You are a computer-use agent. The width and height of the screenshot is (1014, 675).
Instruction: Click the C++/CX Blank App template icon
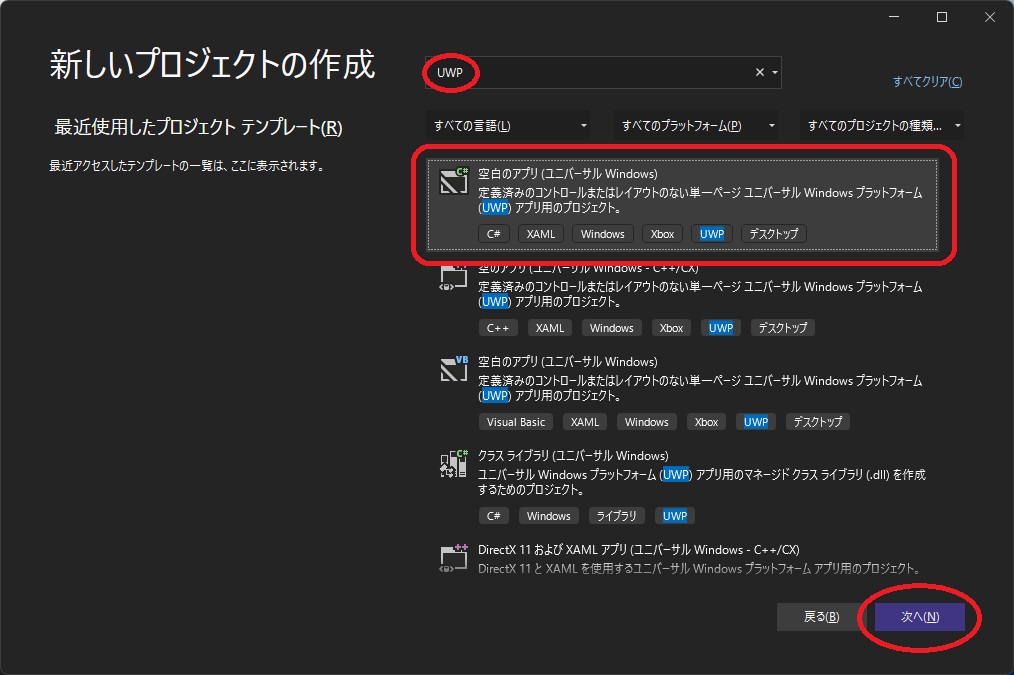(x=453, y=277)
